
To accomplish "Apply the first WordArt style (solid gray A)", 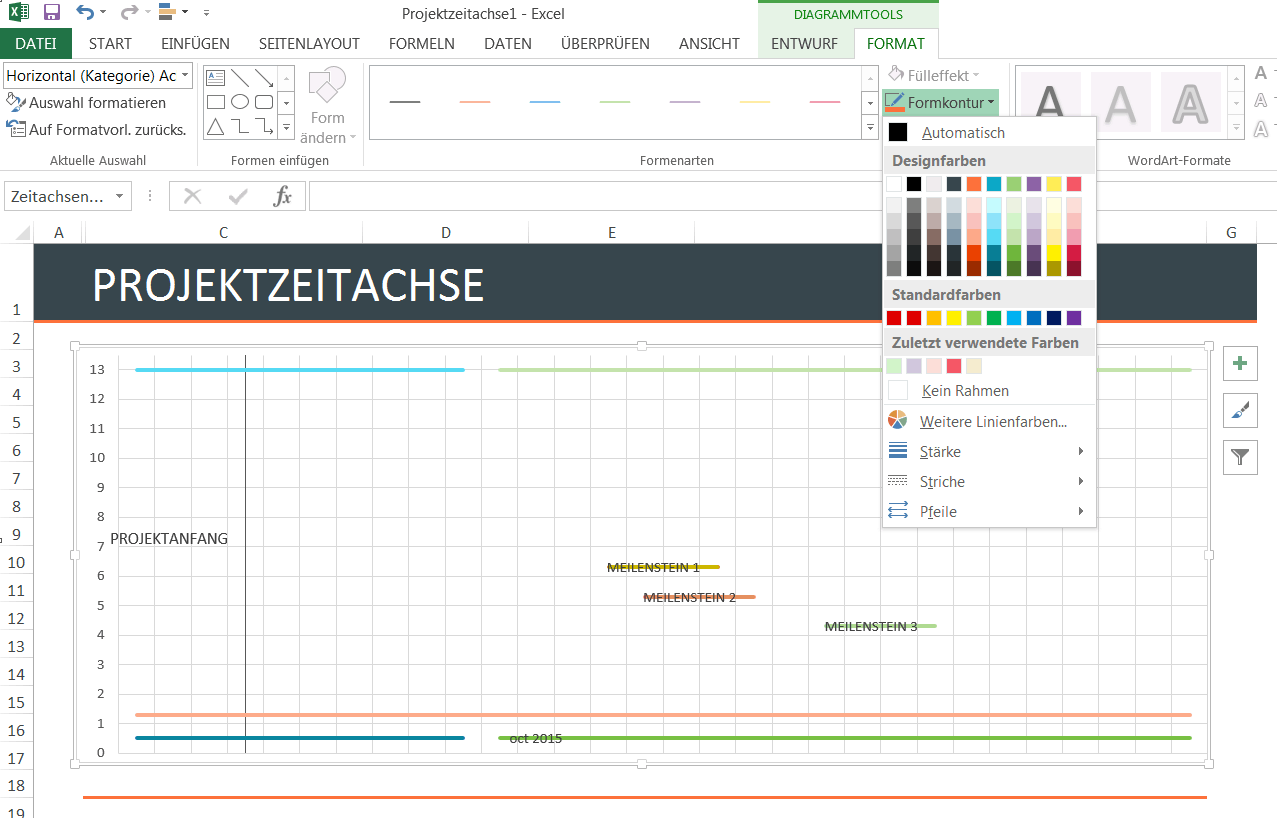I will tap(1050, 102).
